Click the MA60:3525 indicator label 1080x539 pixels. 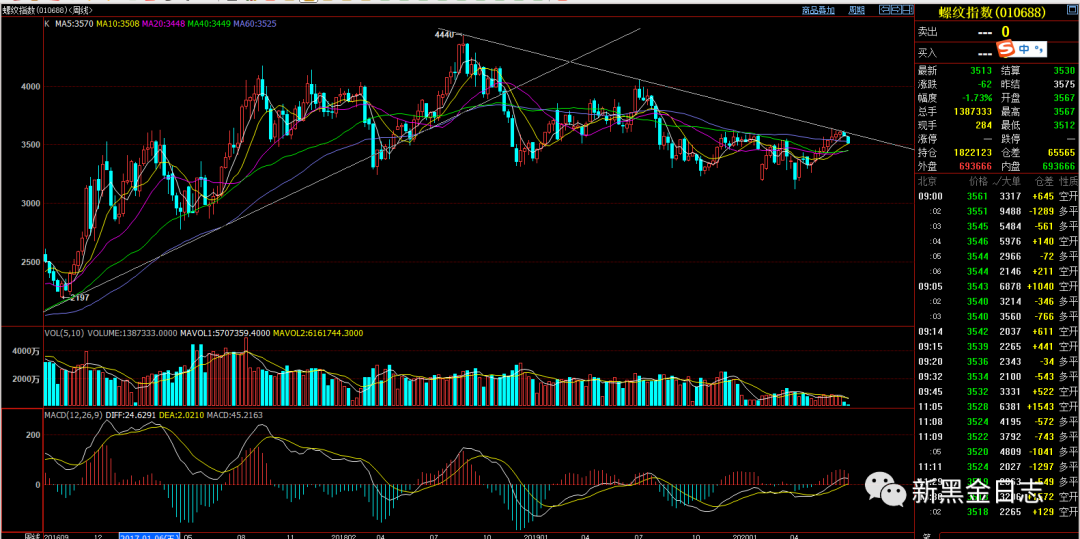[255, 23]
